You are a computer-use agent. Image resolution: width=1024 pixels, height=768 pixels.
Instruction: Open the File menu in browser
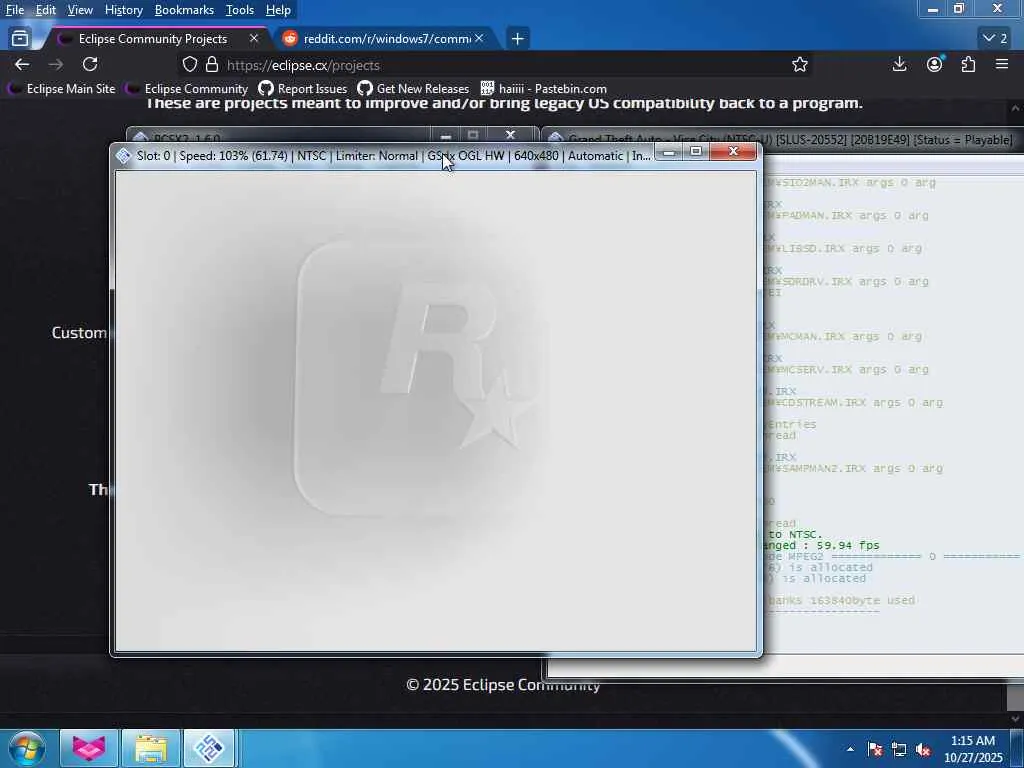(x=14, y=10)
